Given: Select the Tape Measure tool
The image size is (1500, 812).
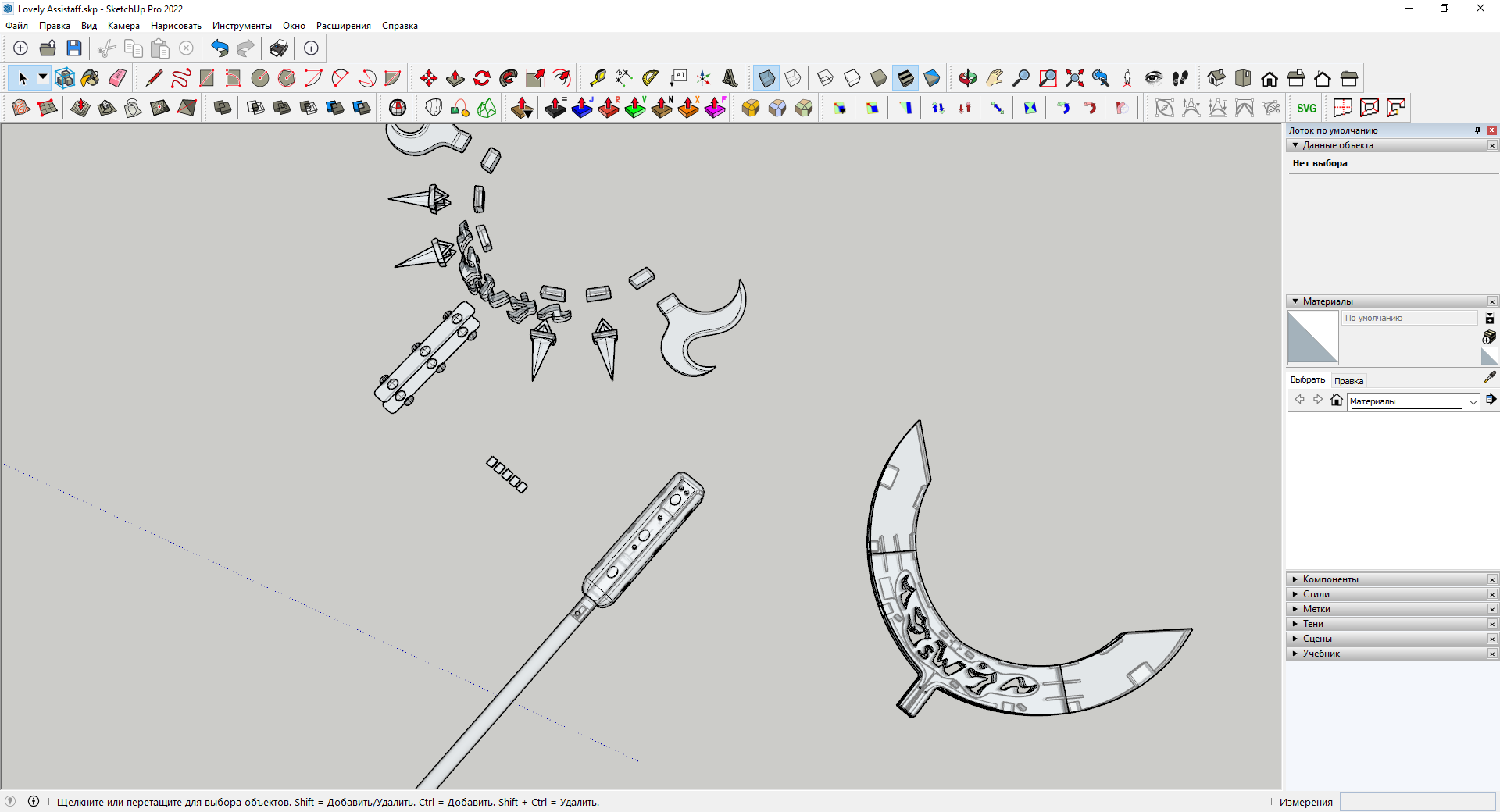Looking at the screenshot, I should [x=598, y=78].
